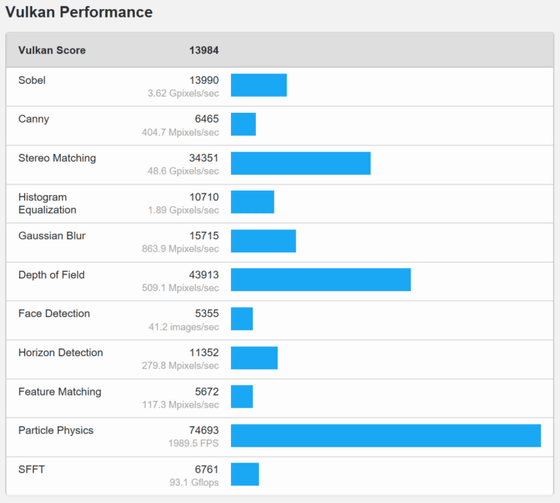Click the Horizon Detection score bar
This screenshot has height=503, width=560.
254,358
